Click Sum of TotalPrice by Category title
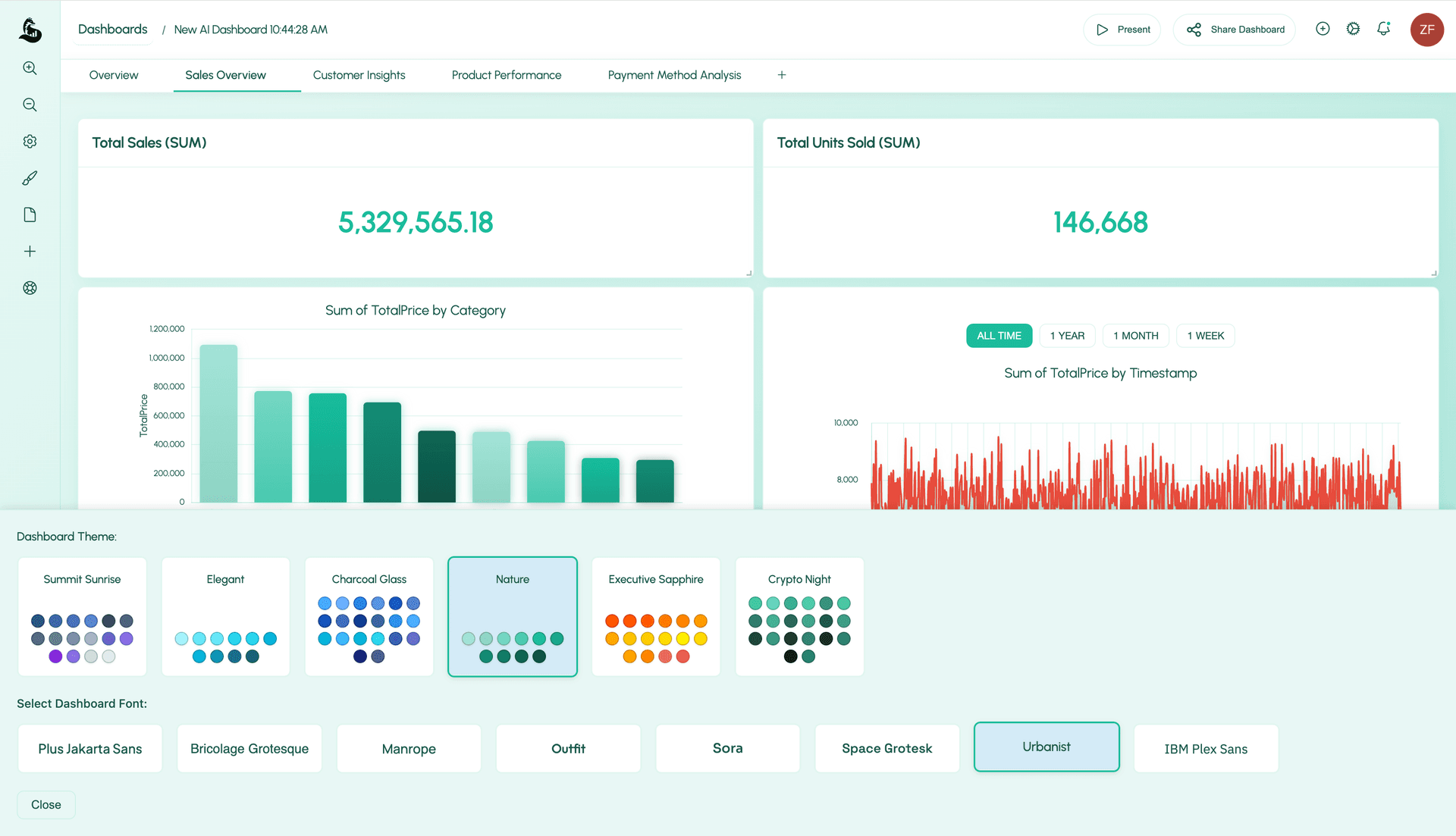1456x836 pixels. coord(416,311)
